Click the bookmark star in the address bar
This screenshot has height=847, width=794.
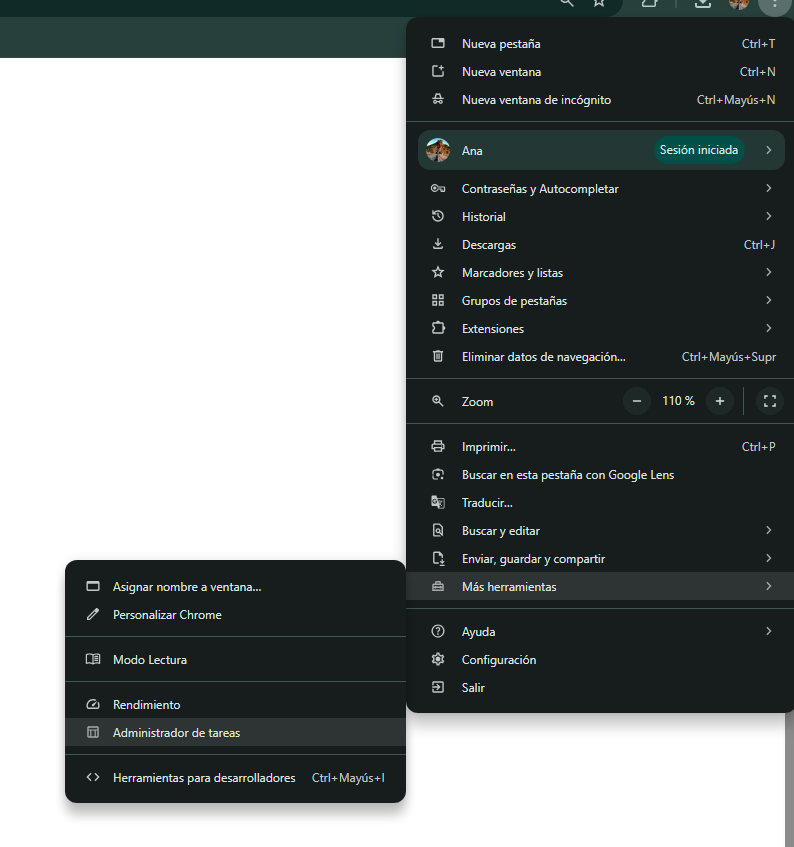click(x=599, y=3)
